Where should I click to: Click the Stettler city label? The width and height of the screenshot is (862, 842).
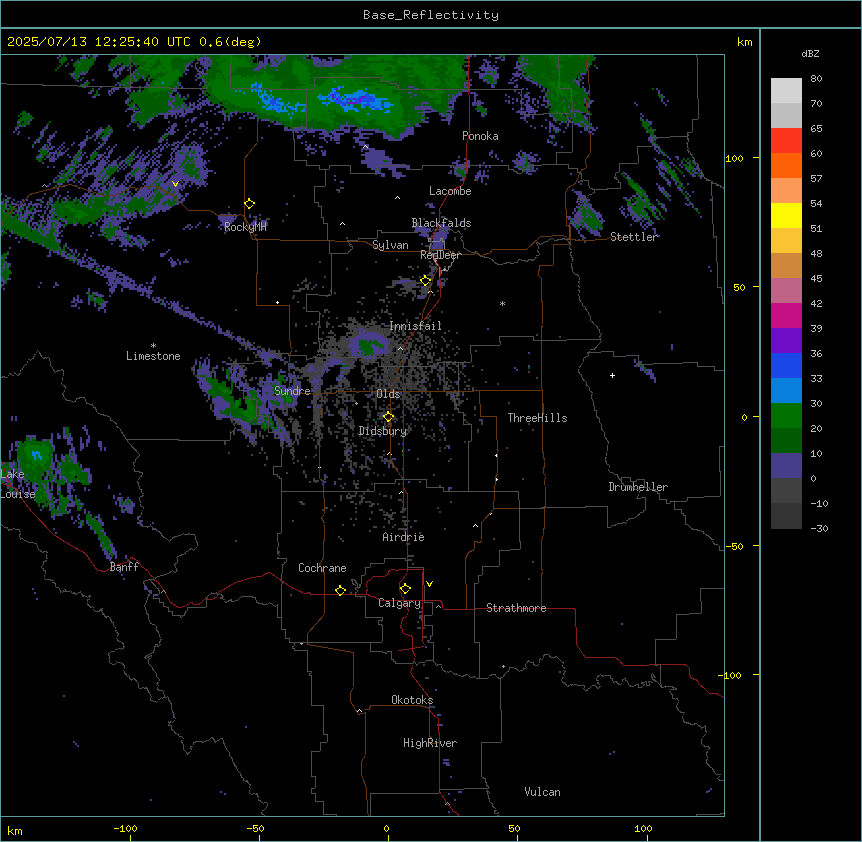click(634, 237)
